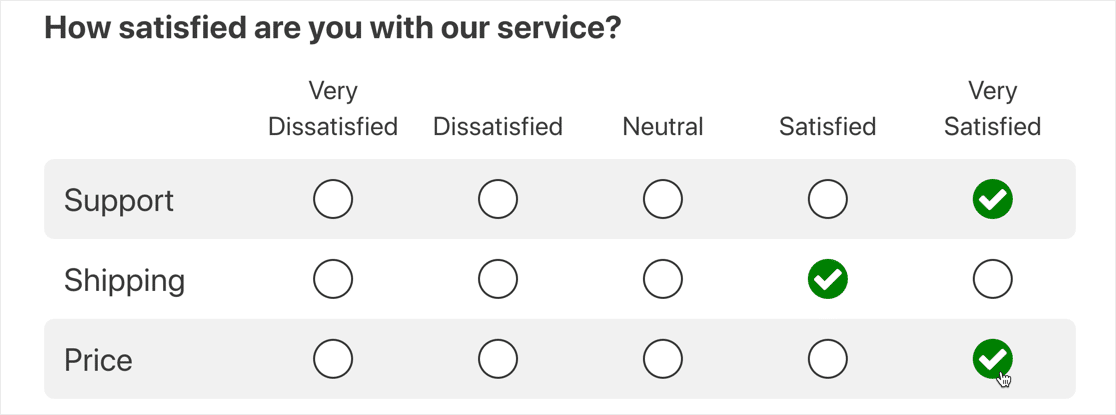1116x415 pixels.
Task: Select Satisfied for Price
Action: coord(828,359)
